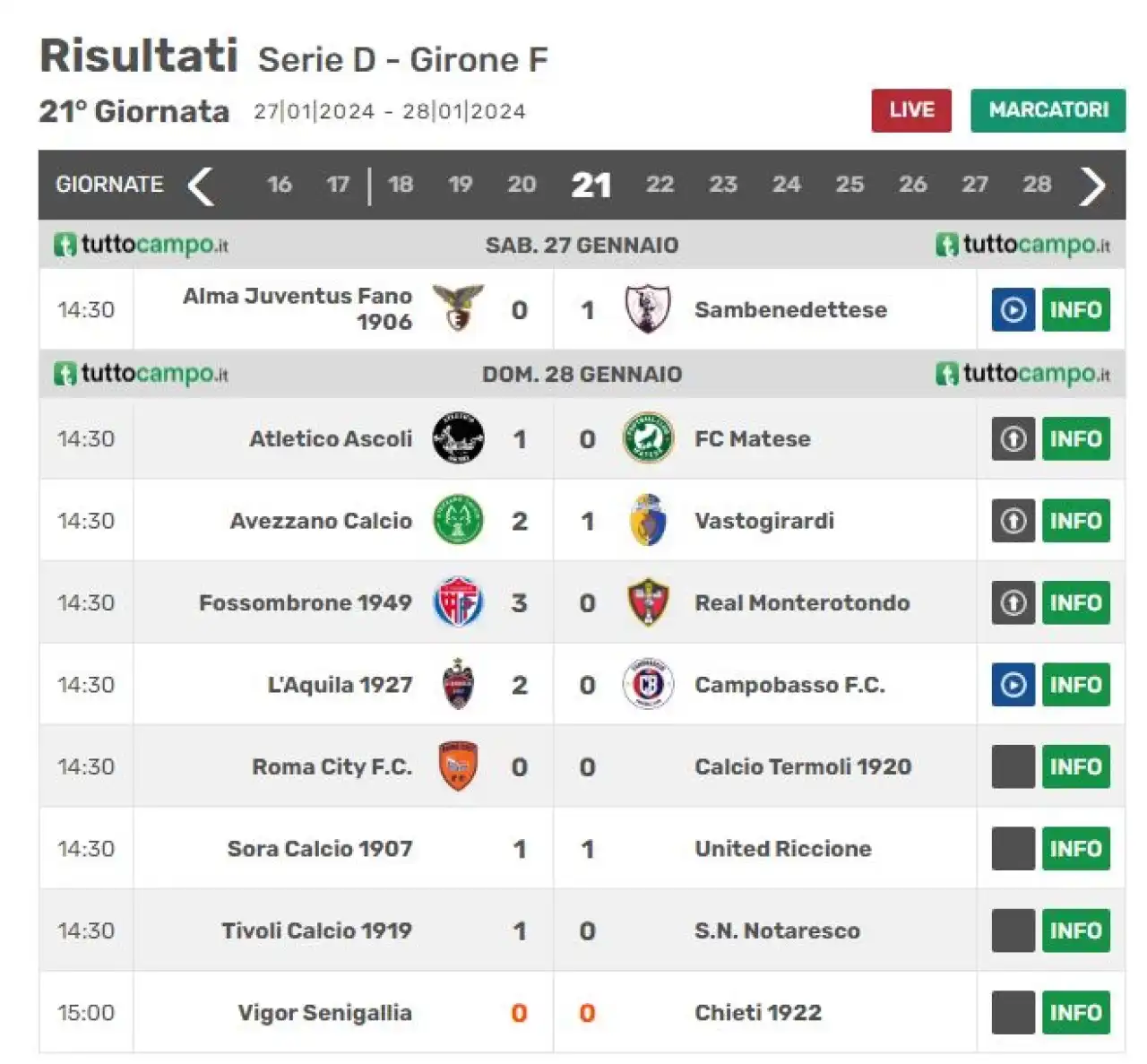This screenshot has height=1064, width=1147.
Task: Click the grey upload icon for Atletico Ascoli match
Action: point(1013,438)
